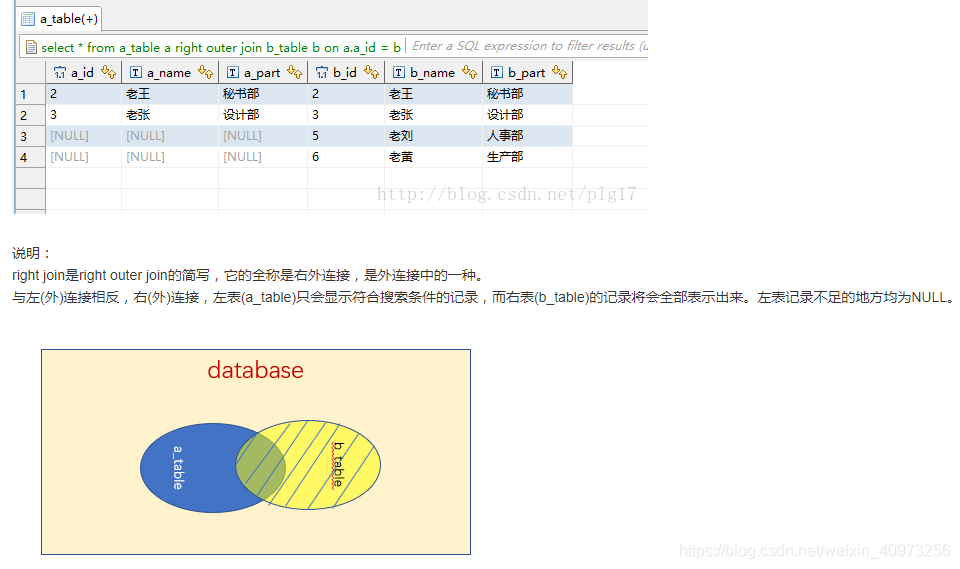Viewport: 960px width, 569px height.
Task: Click b_name cell 老刘
Action: pyautogui.click(x=433, y=136)
